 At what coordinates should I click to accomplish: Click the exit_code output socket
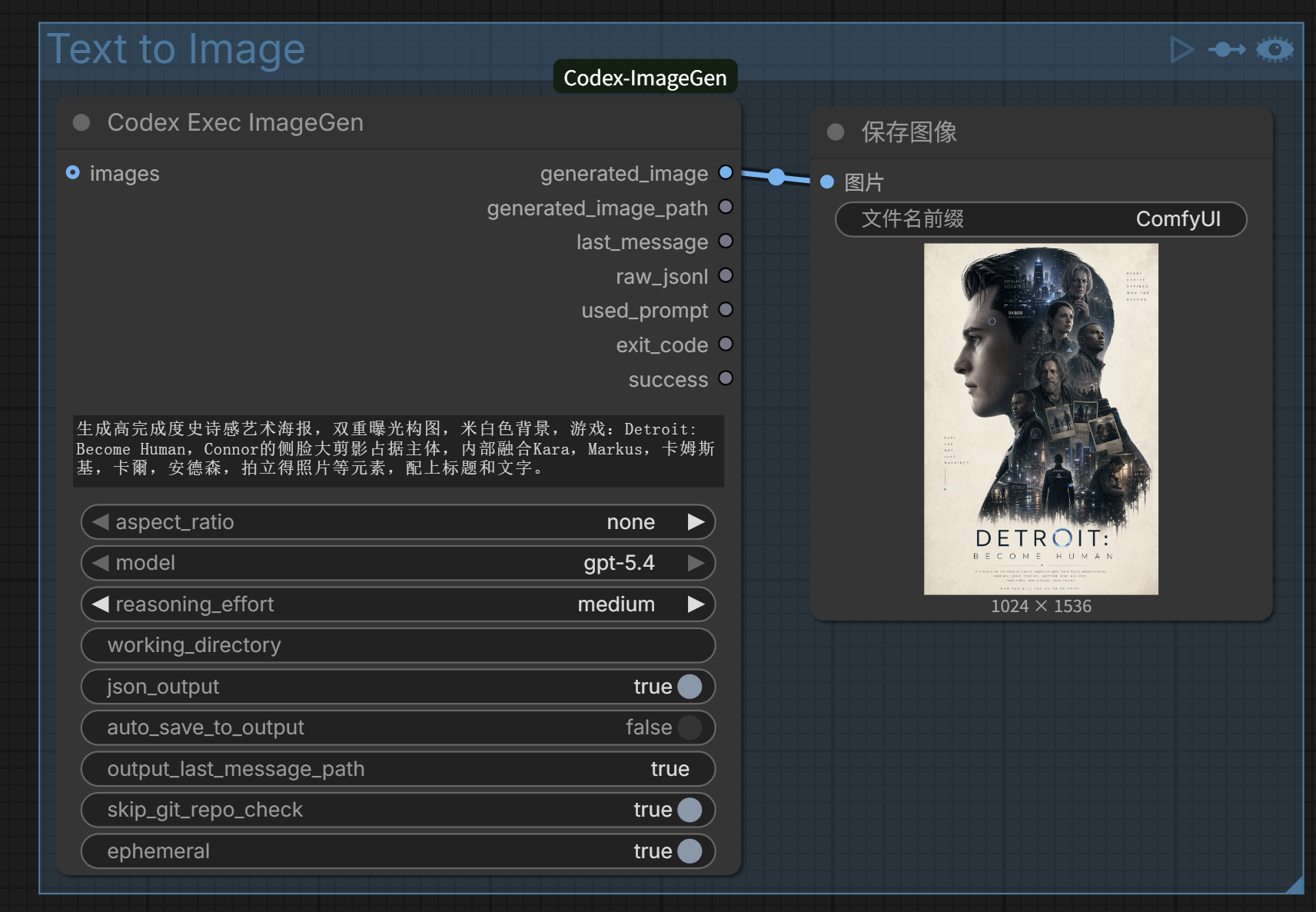click(726, 344)
